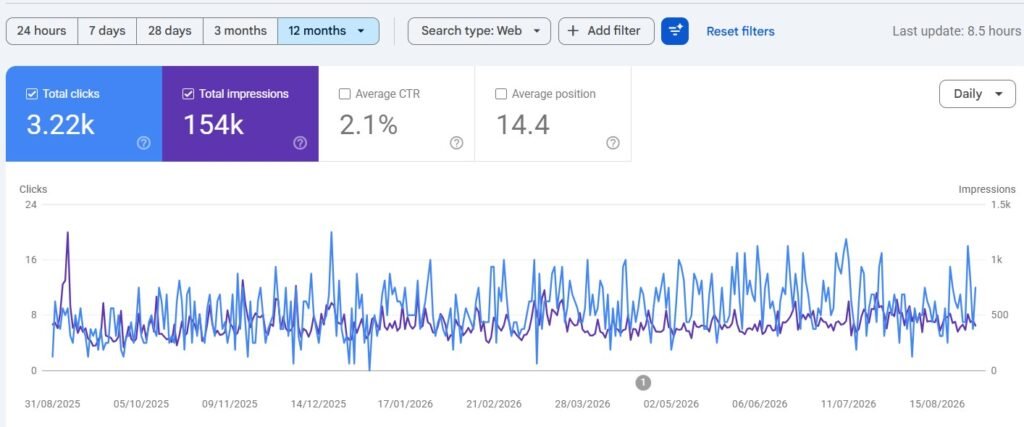Click the 154k total impressions value
The width and height of the screenshot is (1024, 427).
214,124
